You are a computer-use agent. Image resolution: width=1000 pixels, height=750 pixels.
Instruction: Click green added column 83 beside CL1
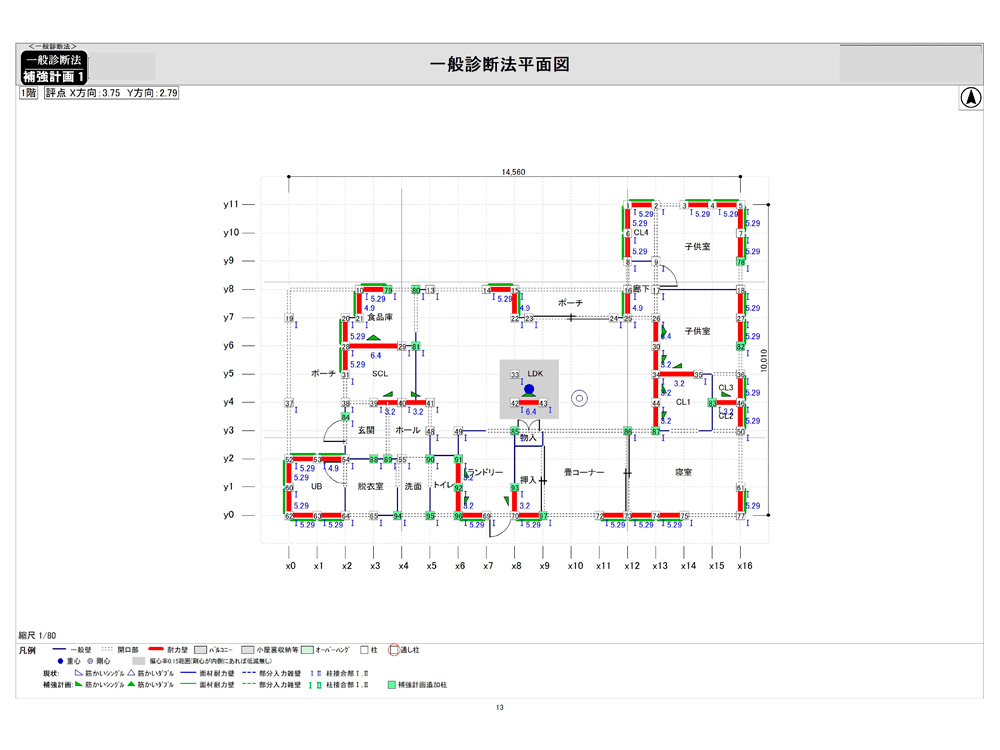[x=712, y=403]
